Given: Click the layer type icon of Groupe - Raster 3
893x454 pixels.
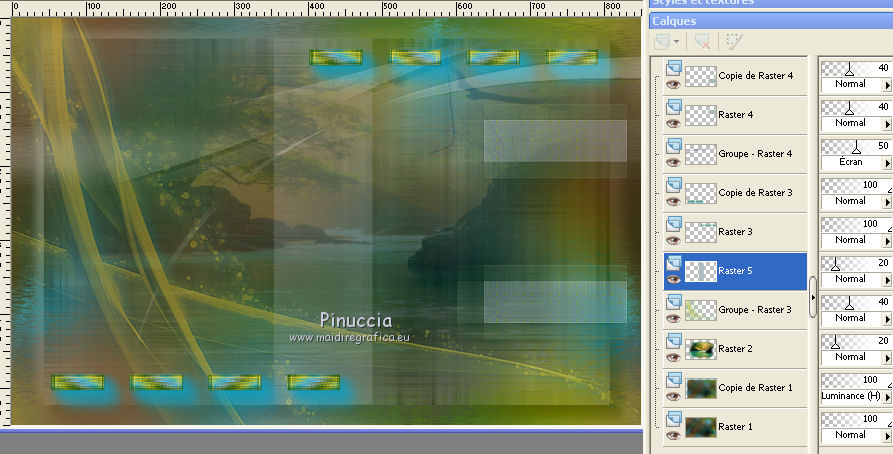Looking at the screenshot, I should coord(674,302).
